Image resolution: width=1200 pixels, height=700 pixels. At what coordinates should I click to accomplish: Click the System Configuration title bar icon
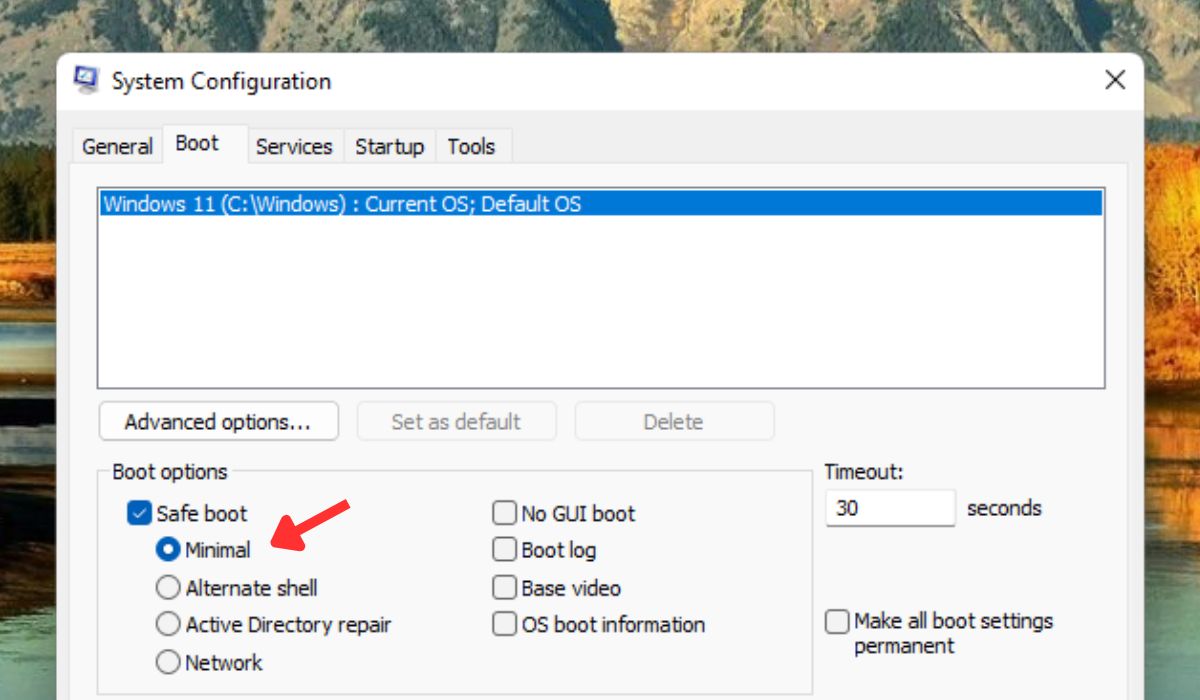[88, 80]
